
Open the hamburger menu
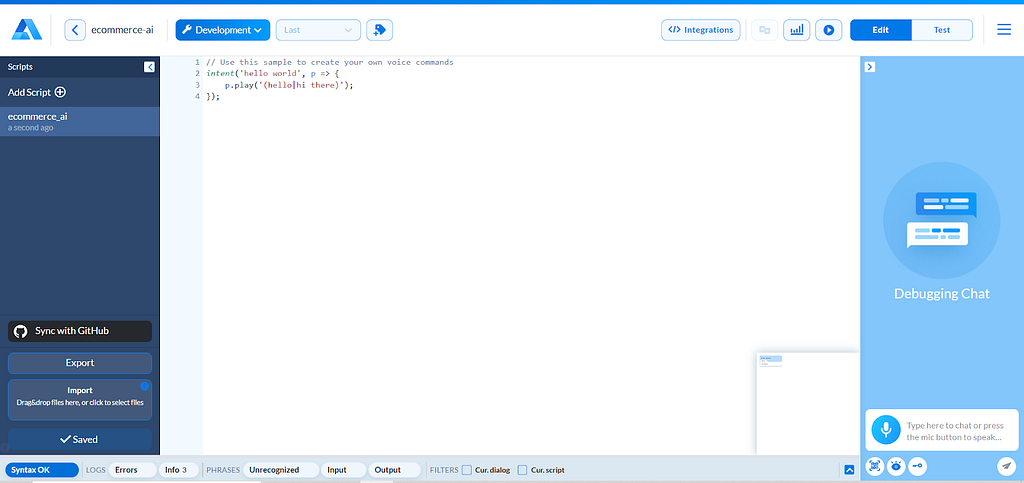1004,30
